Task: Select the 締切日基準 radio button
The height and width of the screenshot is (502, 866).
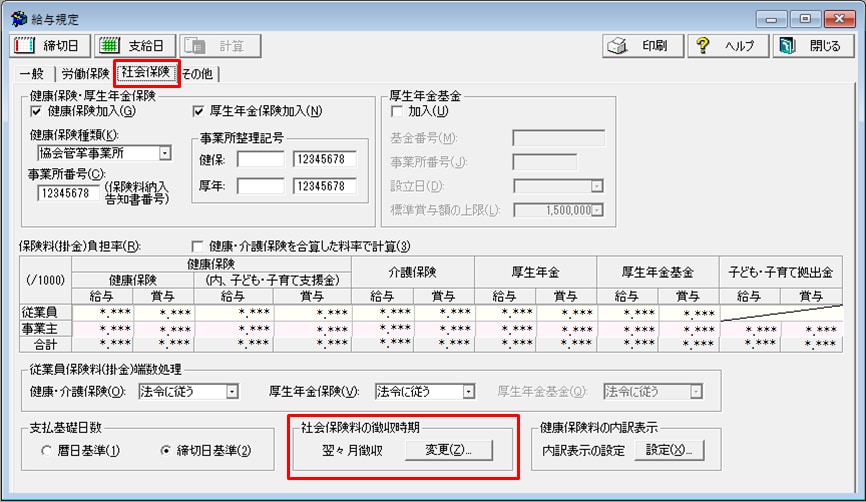Action: click(166, 450)
